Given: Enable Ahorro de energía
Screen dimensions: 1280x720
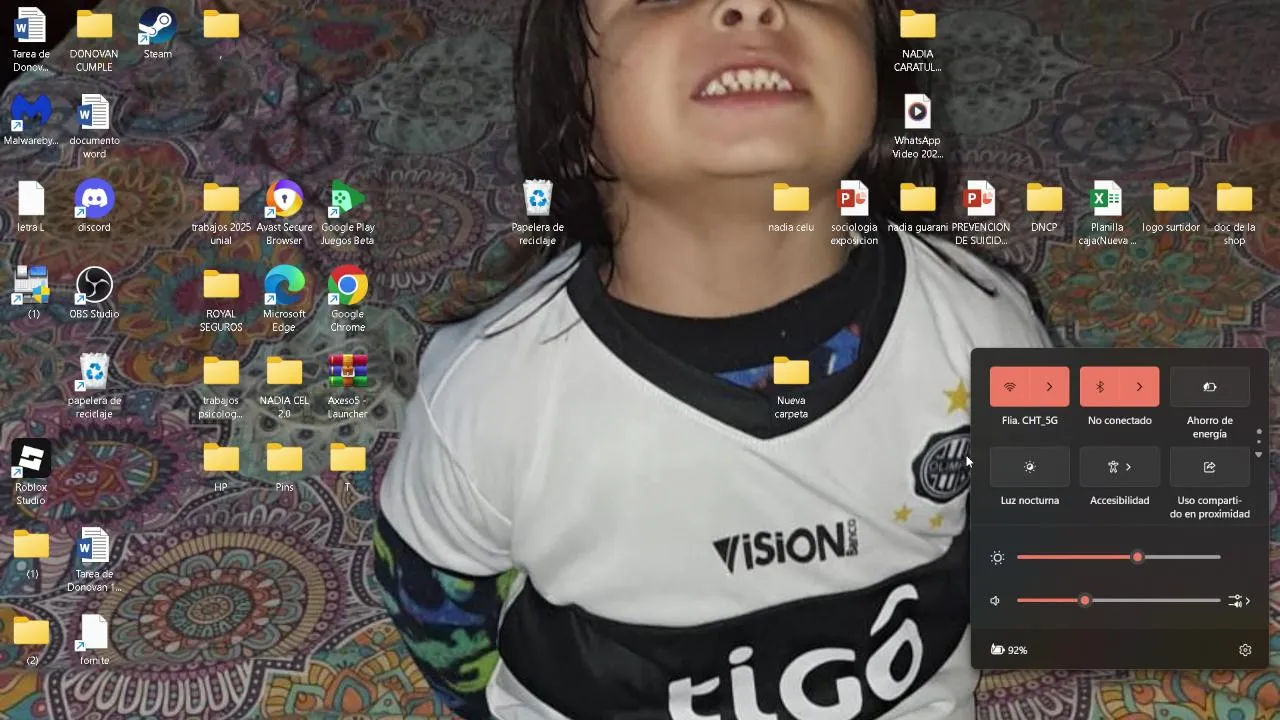Looking at the screenshot, I should point(1209,387).
